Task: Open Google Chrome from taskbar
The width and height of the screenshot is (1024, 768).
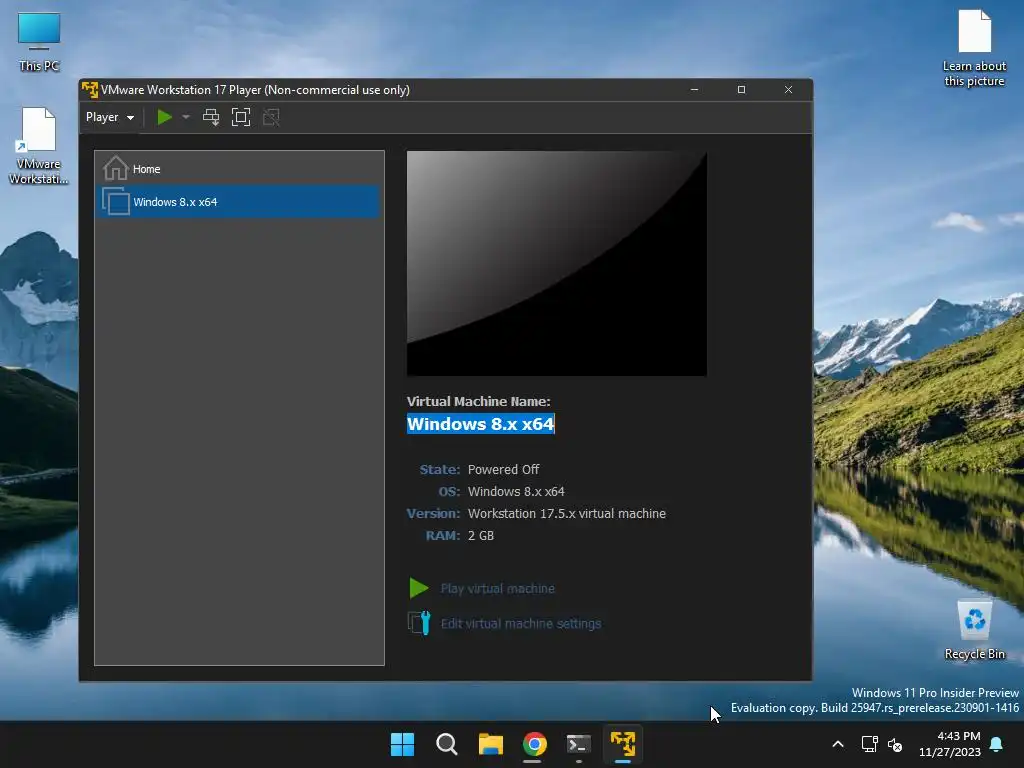Action: coord(534,744)
